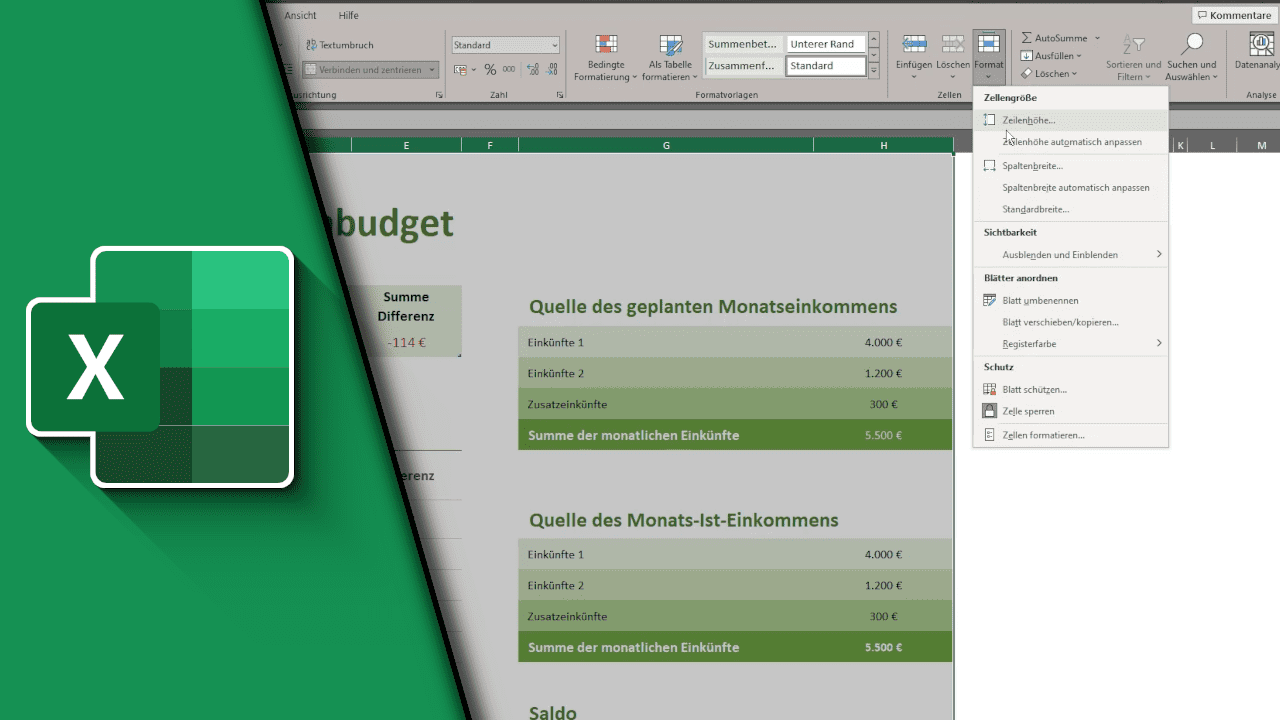1280x720 pixels.
Task: Click the Sortieren und Filtern icon
Action: point(1133,45)
